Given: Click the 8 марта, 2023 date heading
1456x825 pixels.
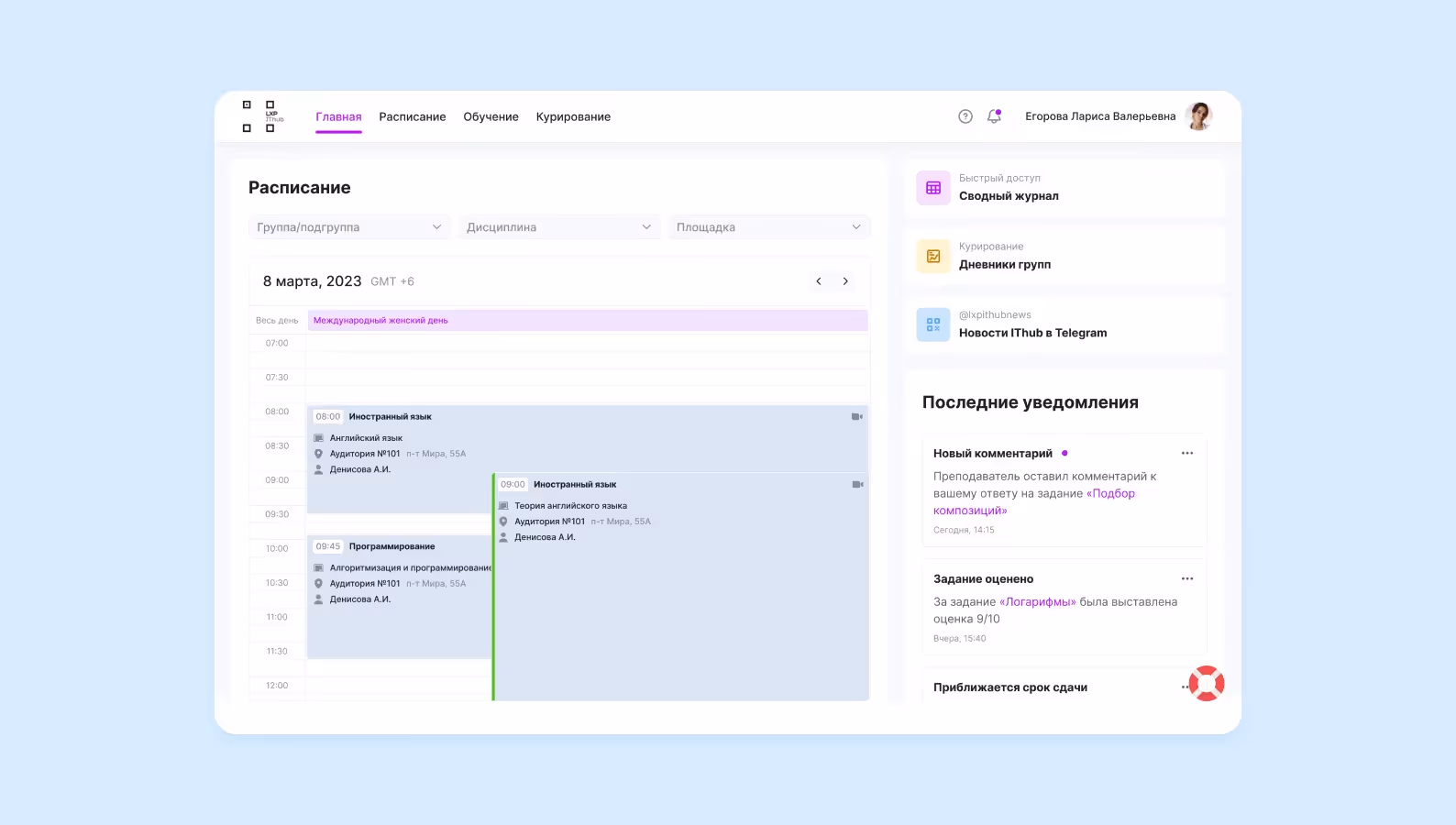Looking at the screenshot, I should coord(312,281).
